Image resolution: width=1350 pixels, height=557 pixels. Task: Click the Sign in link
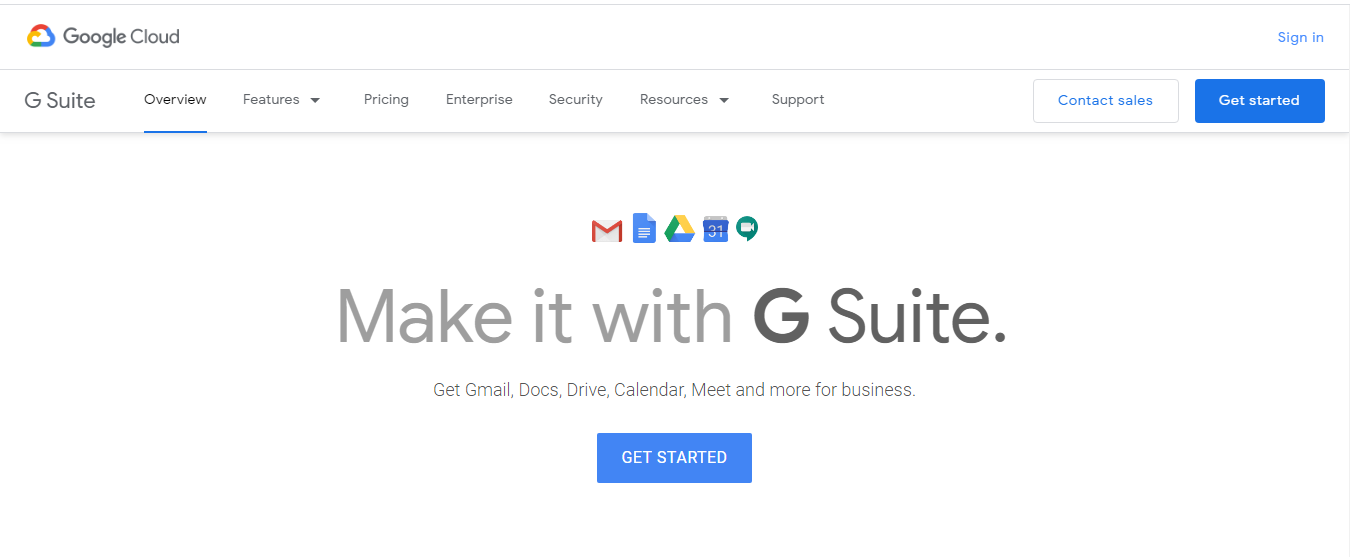(x=1300, y=37)
